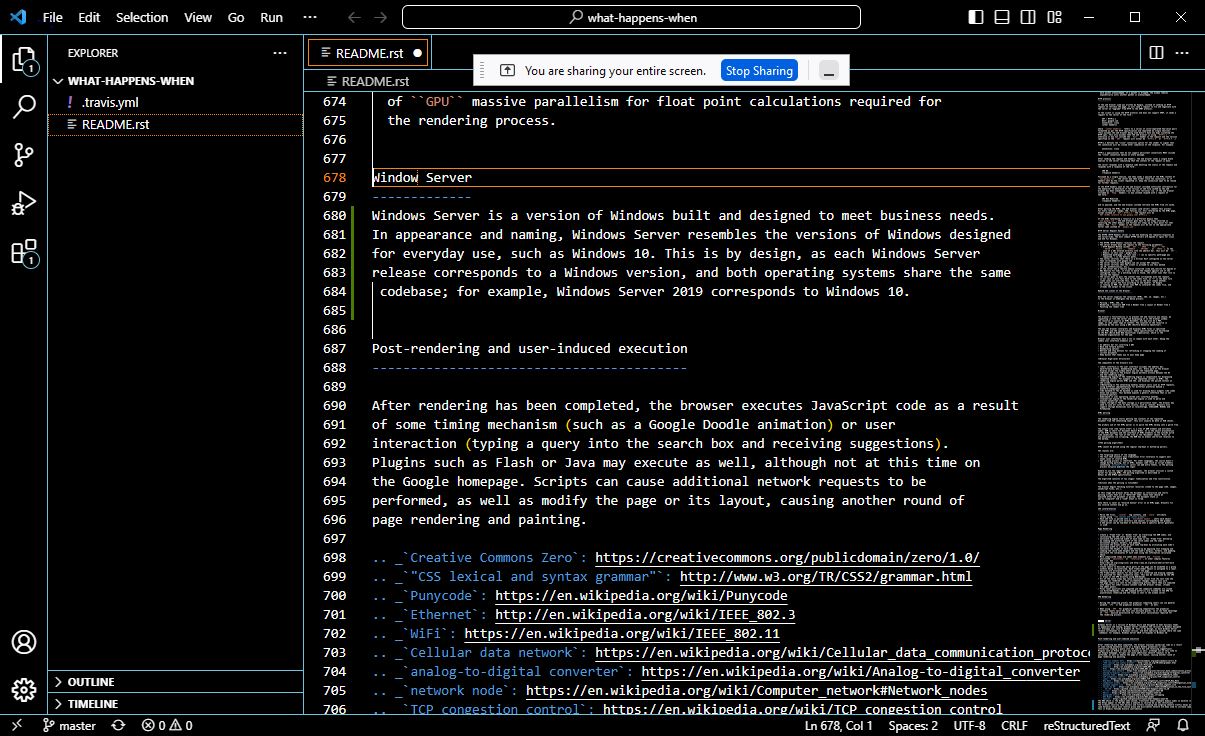Click the README.rst breadcrumb
The image size is (1205, 736).
(x=375, y=82)
